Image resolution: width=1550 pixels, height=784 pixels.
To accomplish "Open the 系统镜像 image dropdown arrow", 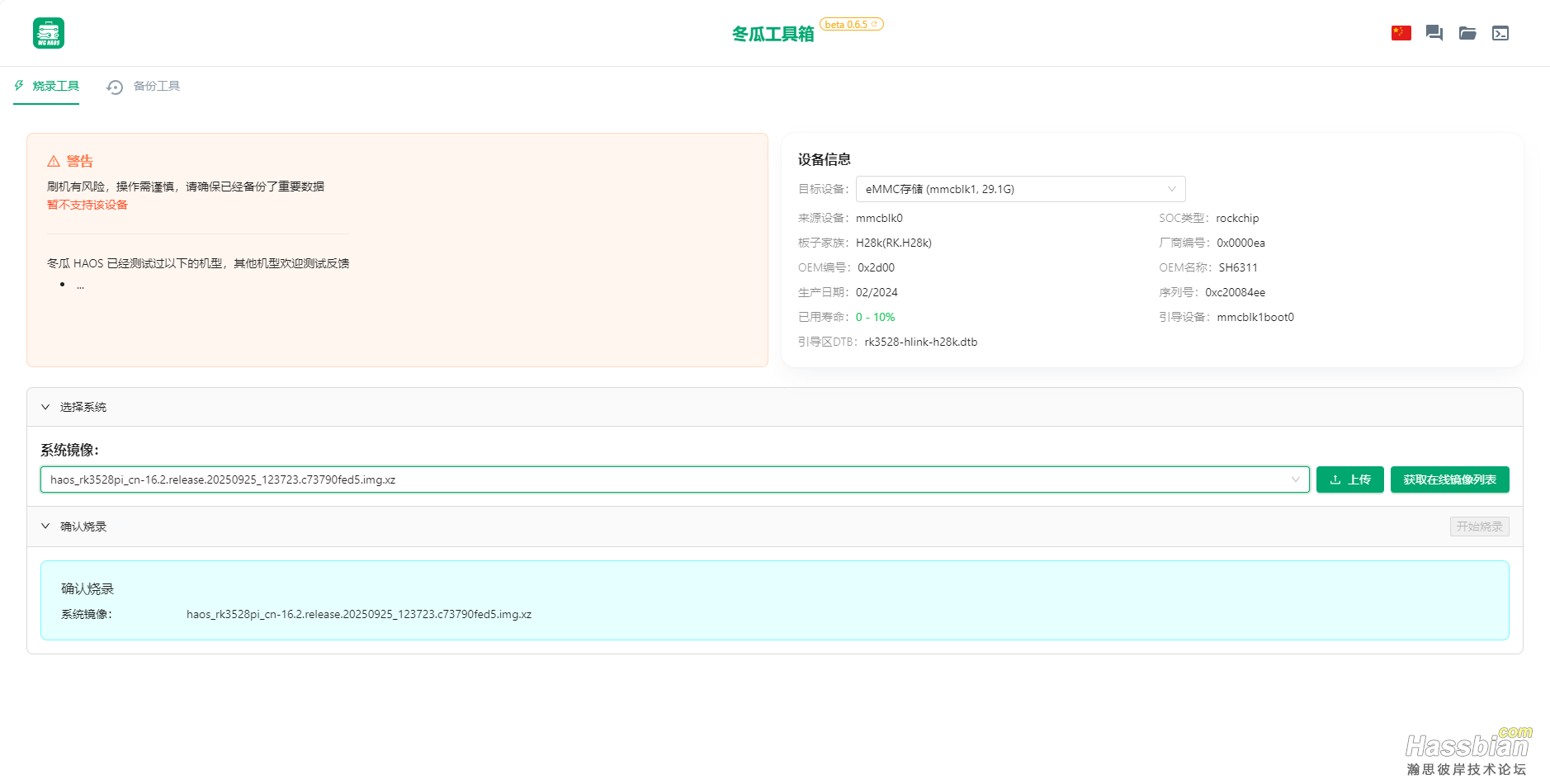I will coord(1295,479).
